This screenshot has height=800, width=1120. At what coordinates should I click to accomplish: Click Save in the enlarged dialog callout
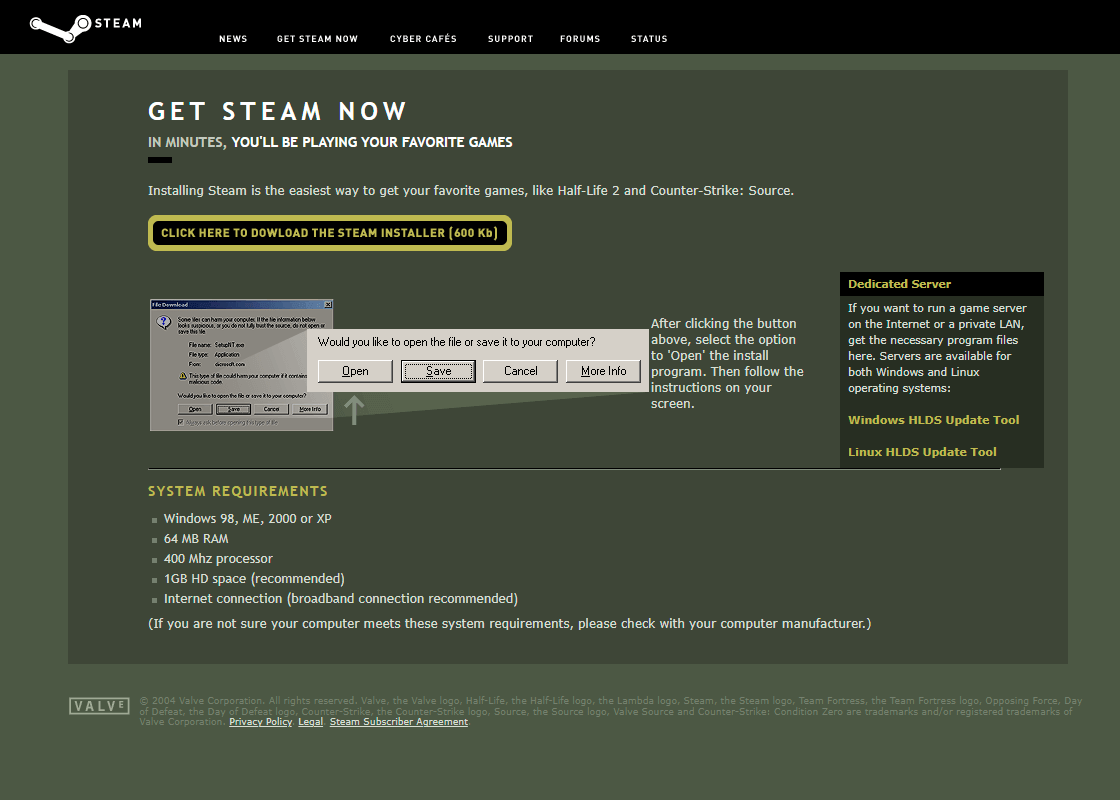pyautogui.click(x=438, y=371)
